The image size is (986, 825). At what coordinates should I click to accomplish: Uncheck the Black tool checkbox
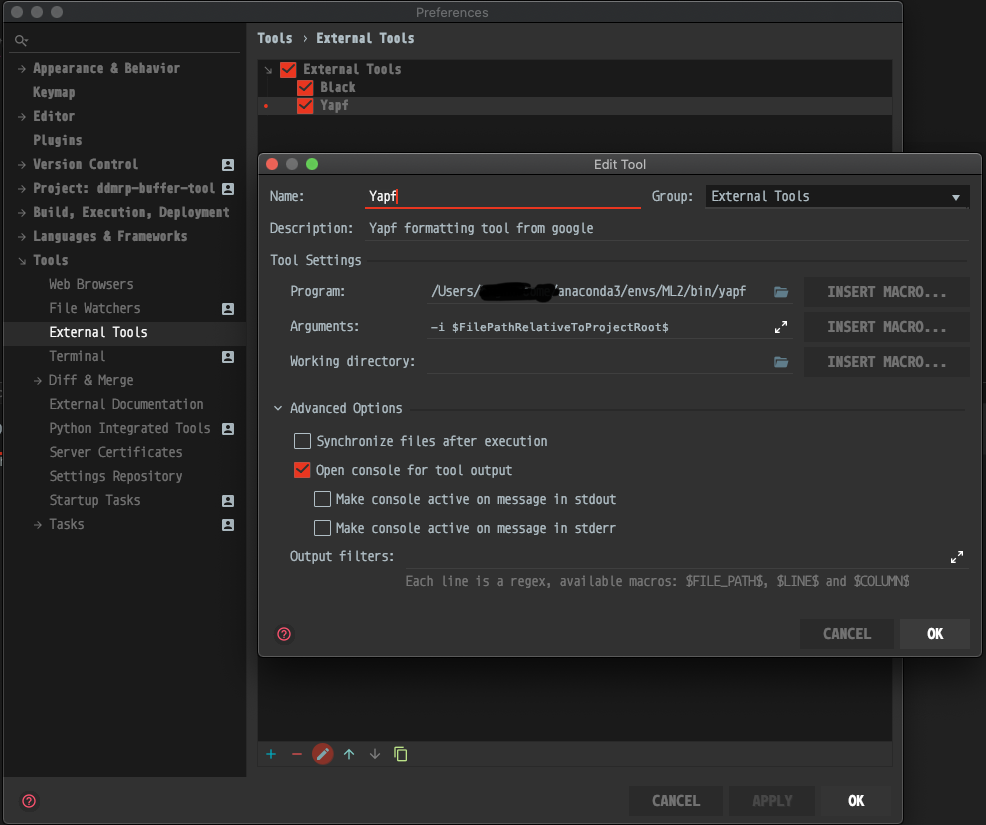[305, 87]
